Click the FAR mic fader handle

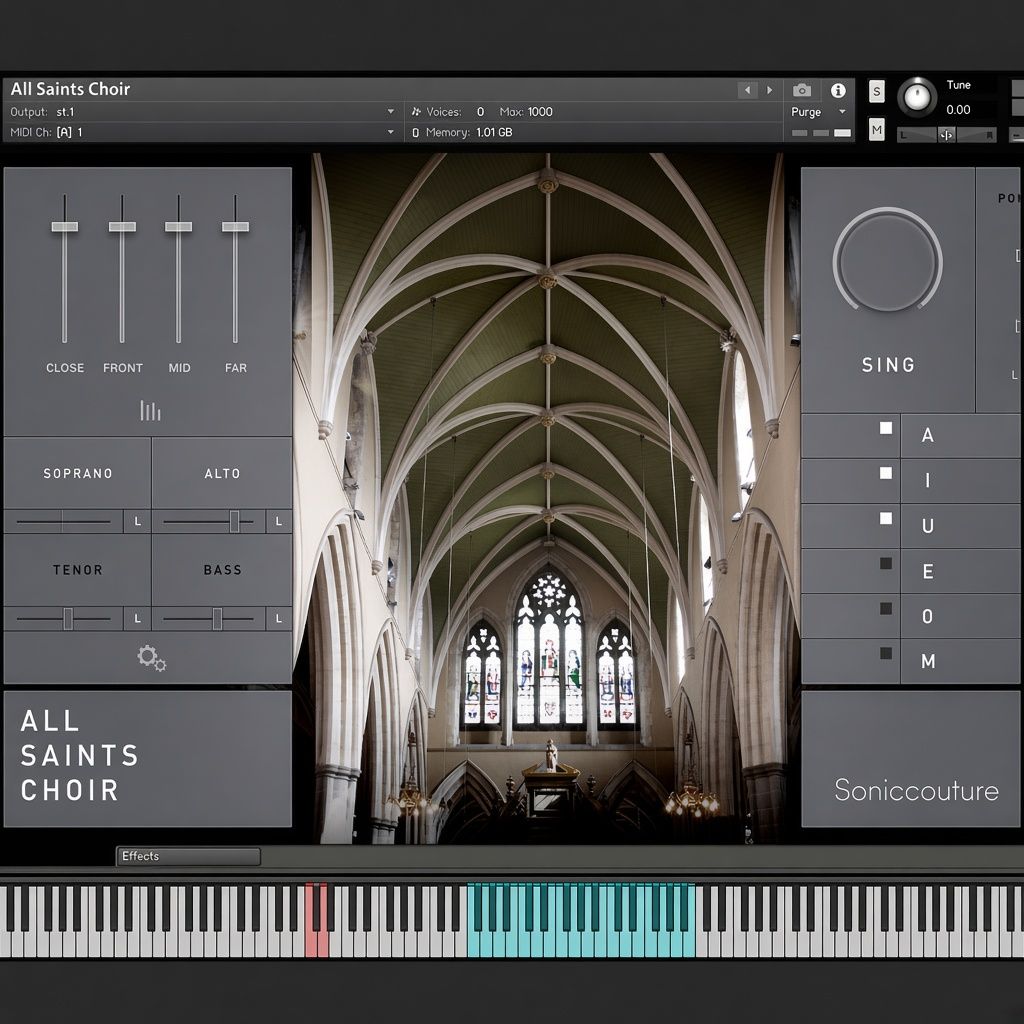235,227
